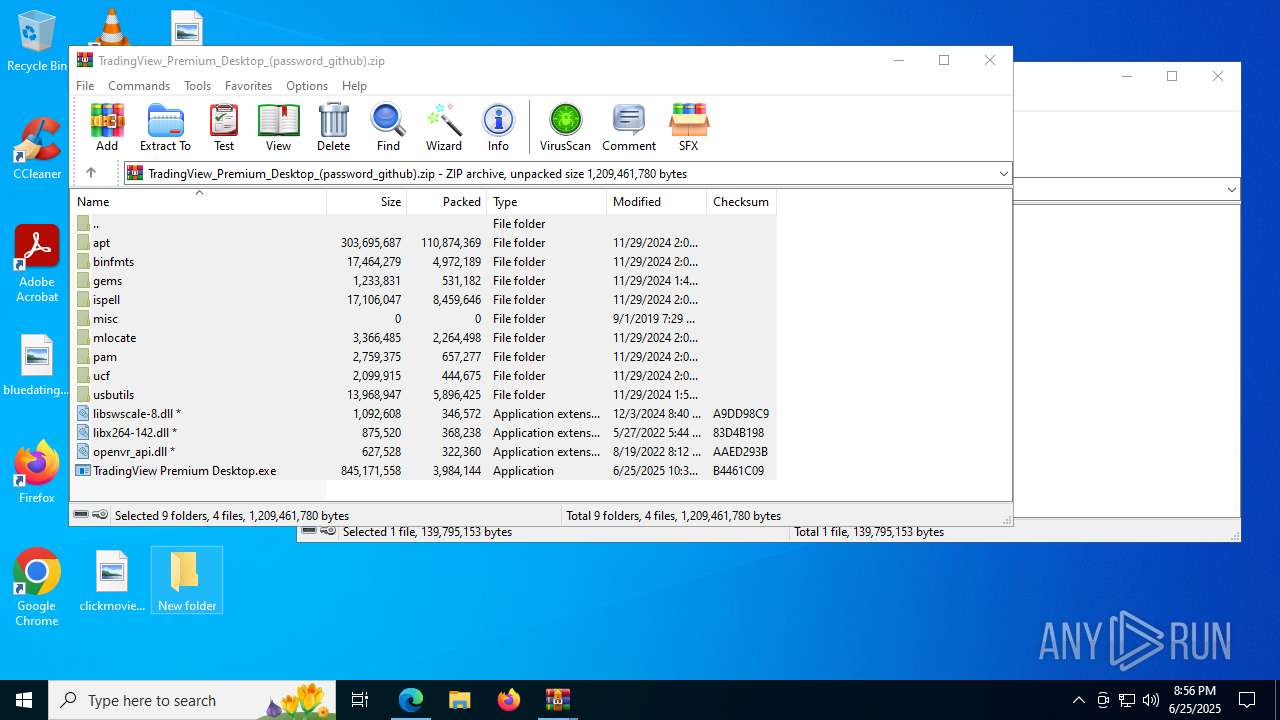Open Firefox desktop shortcut

[x=37, y=473]
